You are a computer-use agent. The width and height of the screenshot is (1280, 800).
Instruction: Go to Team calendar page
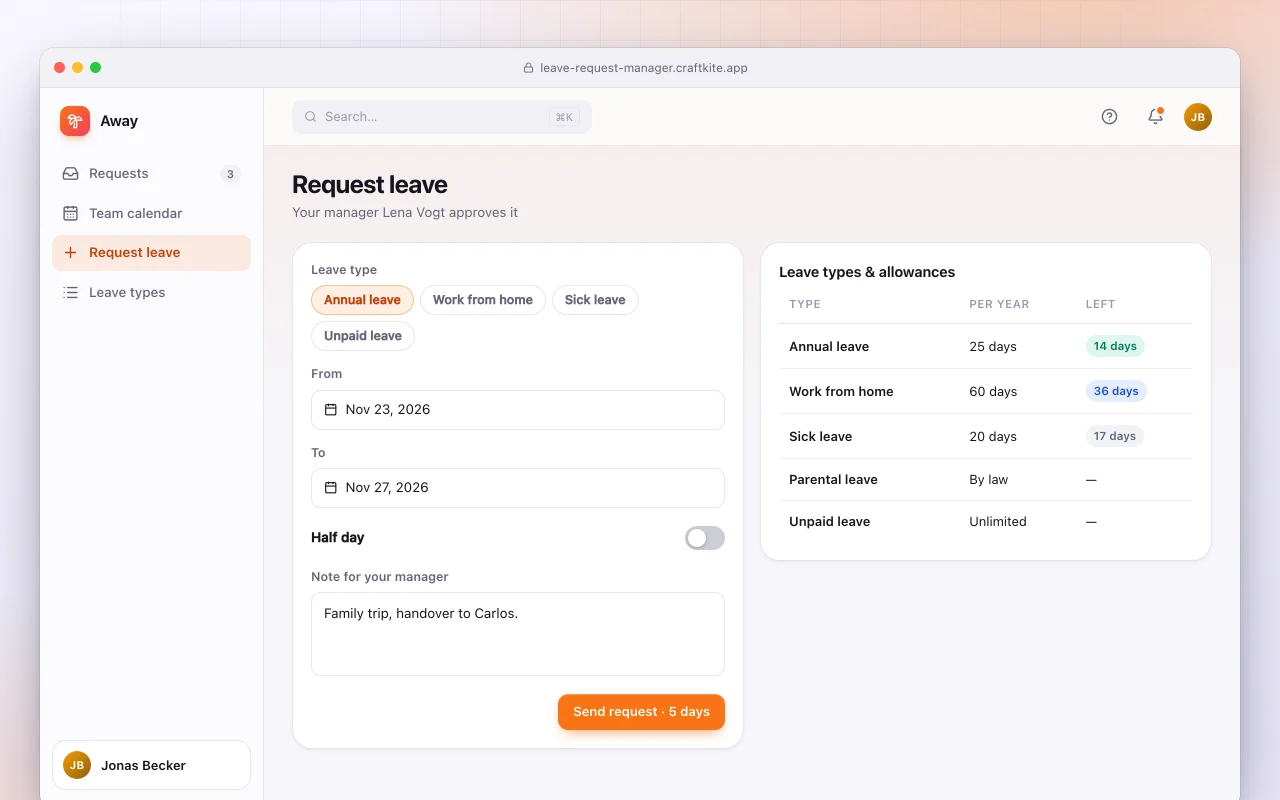(151, 213)
